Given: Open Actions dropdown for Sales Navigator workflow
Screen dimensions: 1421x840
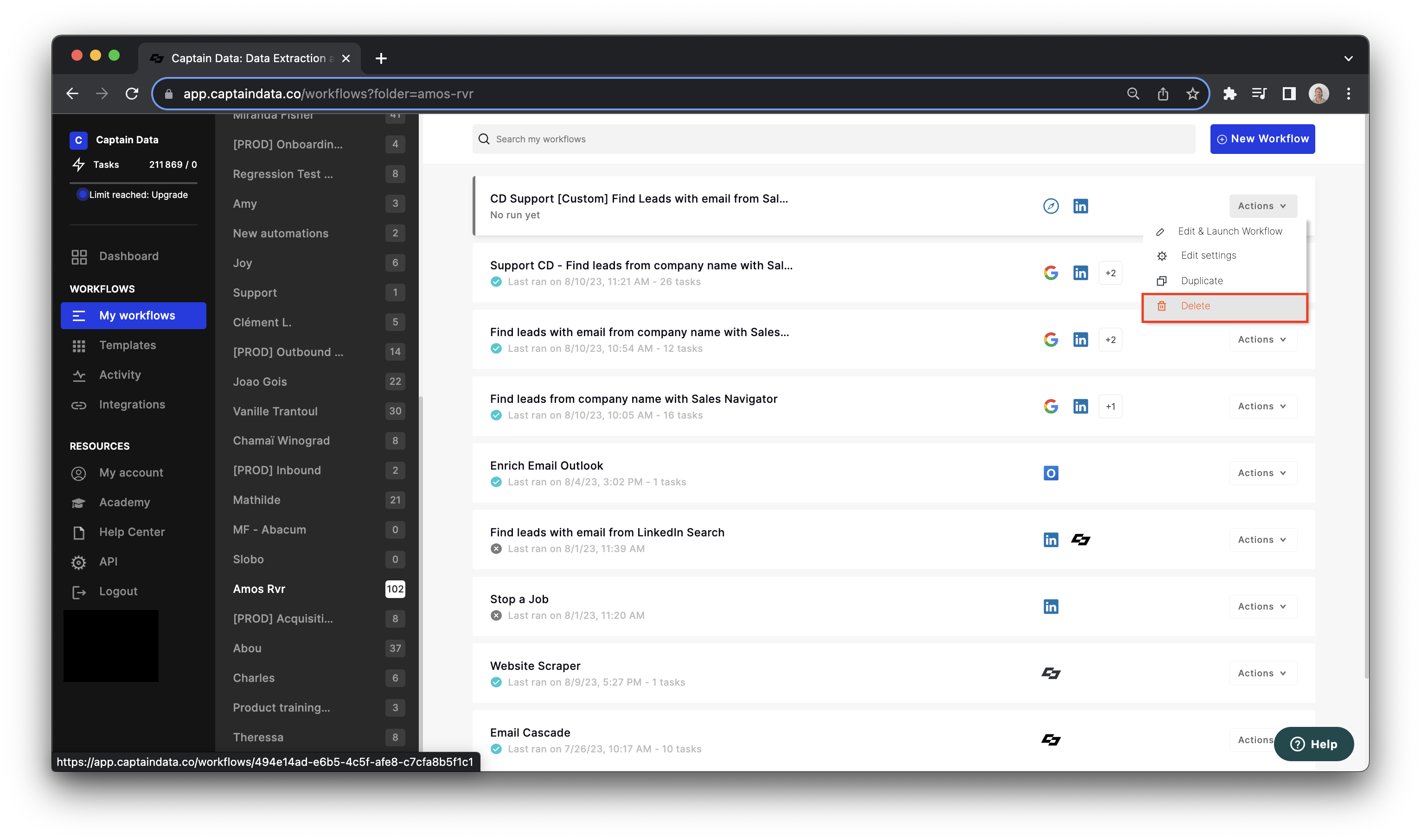Looking at the screenshot, I should point(1262,407).
